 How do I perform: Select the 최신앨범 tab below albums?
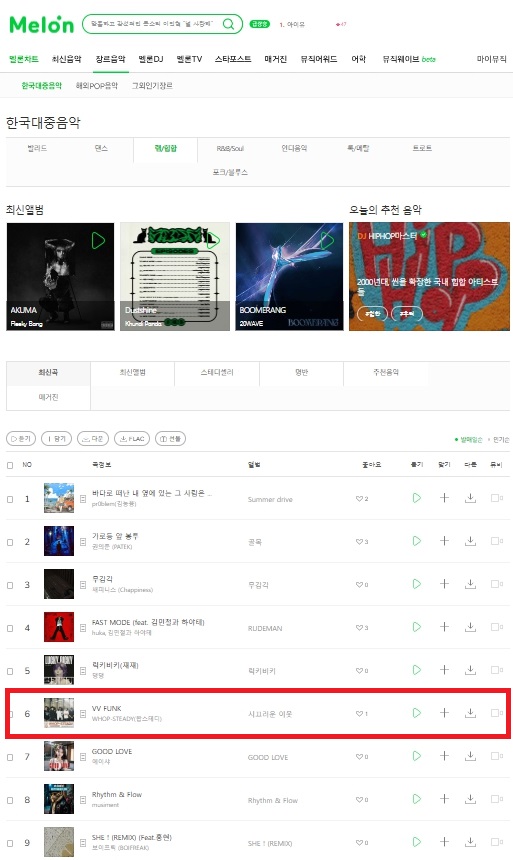(132, 372)
